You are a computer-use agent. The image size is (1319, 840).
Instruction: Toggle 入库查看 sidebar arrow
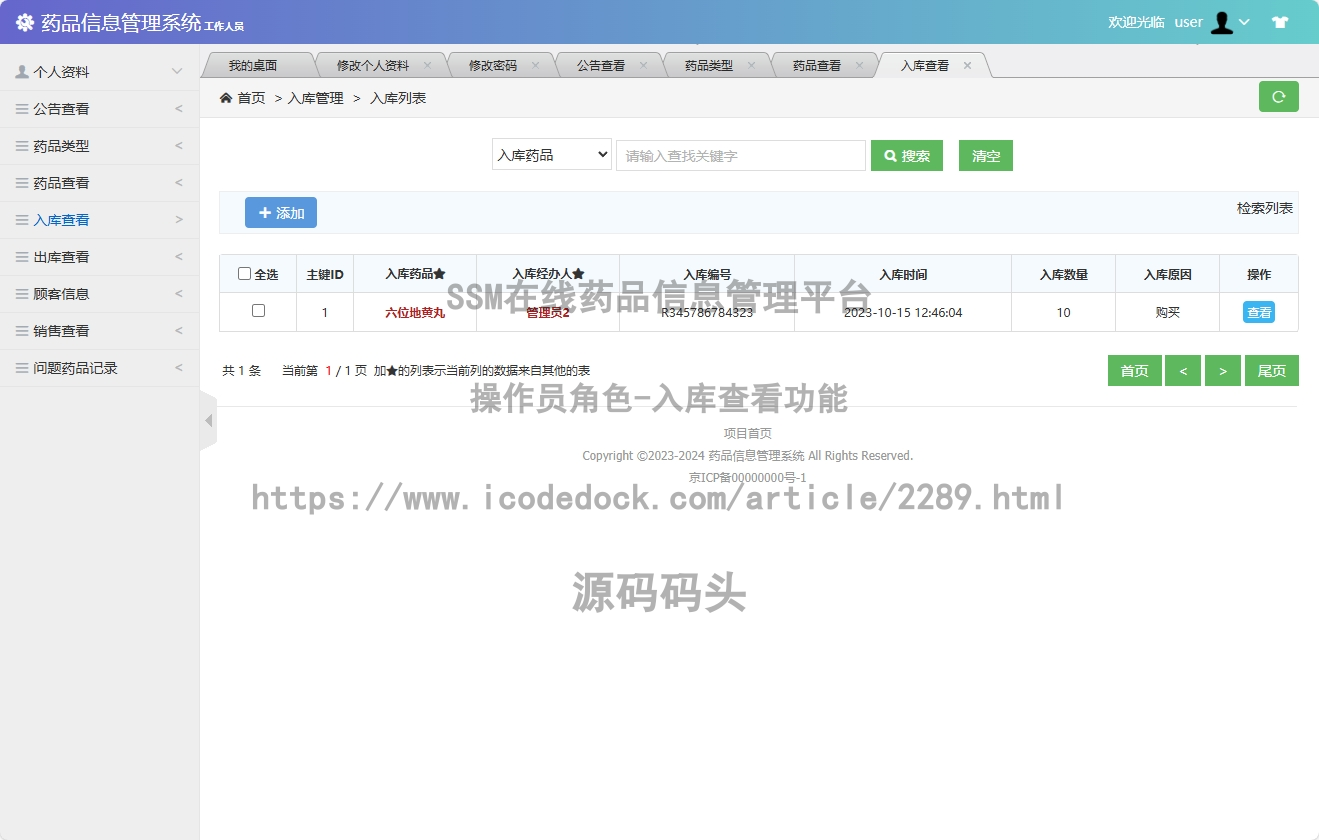[x=179, y=220]
